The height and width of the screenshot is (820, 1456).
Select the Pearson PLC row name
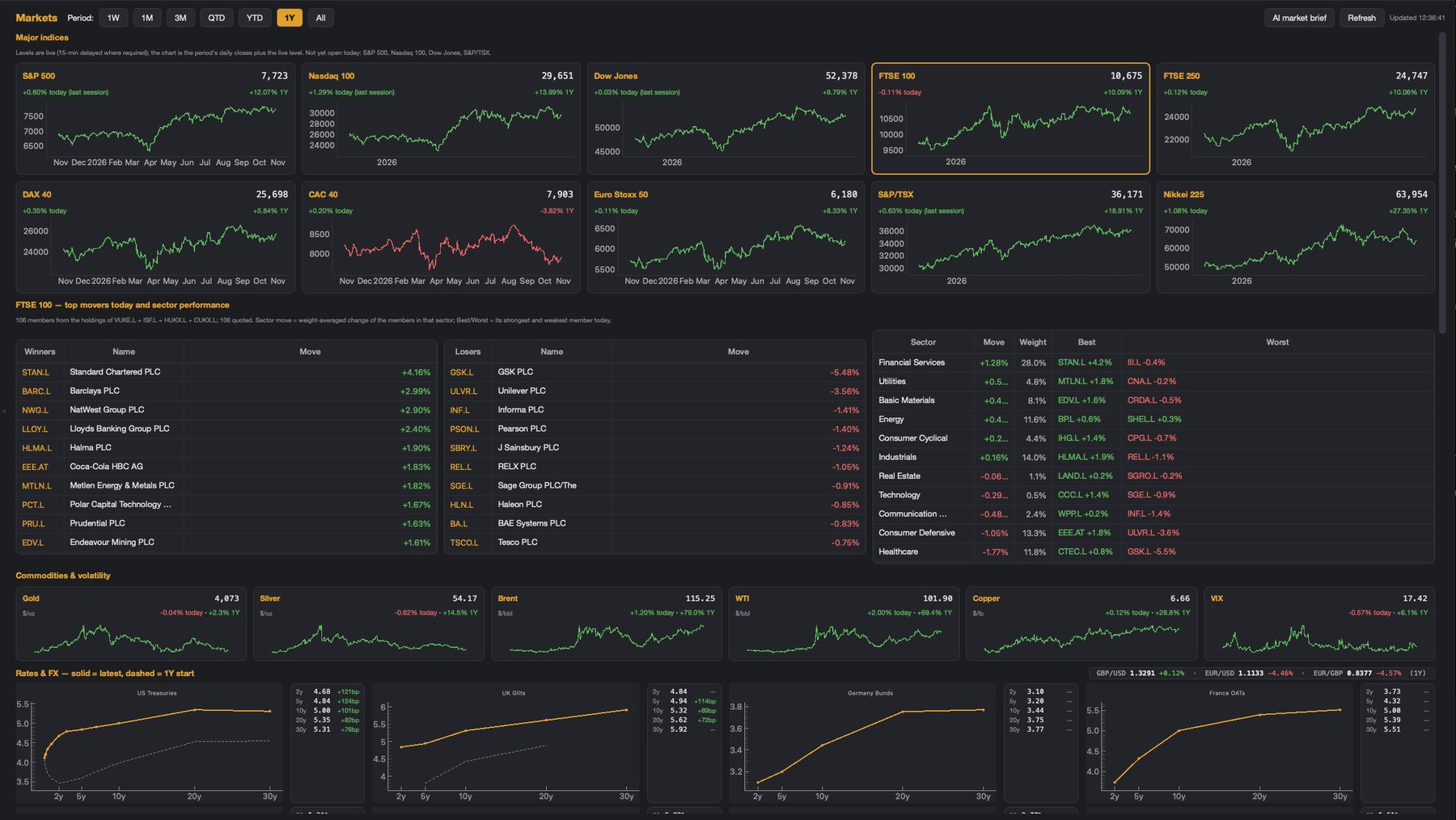[522, 429]
